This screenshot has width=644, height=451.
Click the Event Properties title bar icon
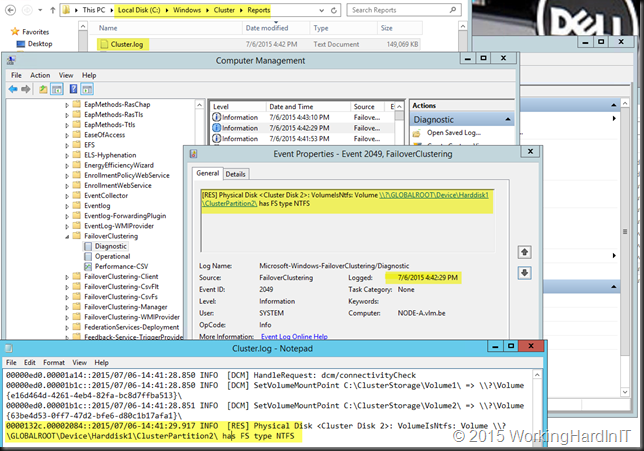coord(193,154)
